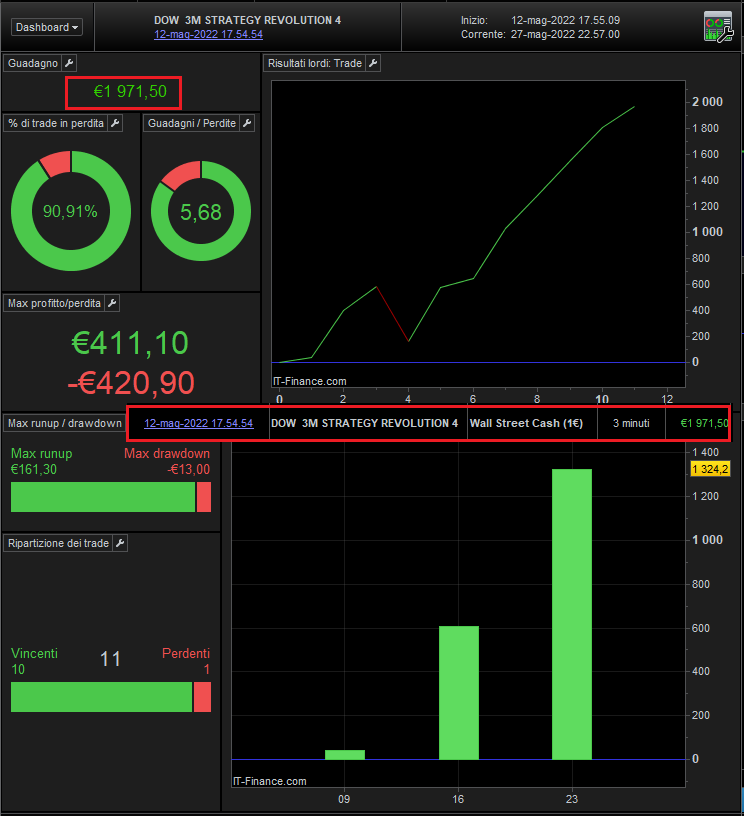Click wrench icon beside Guadagni / Perdite
744x816 pixels.
point(247,123)
